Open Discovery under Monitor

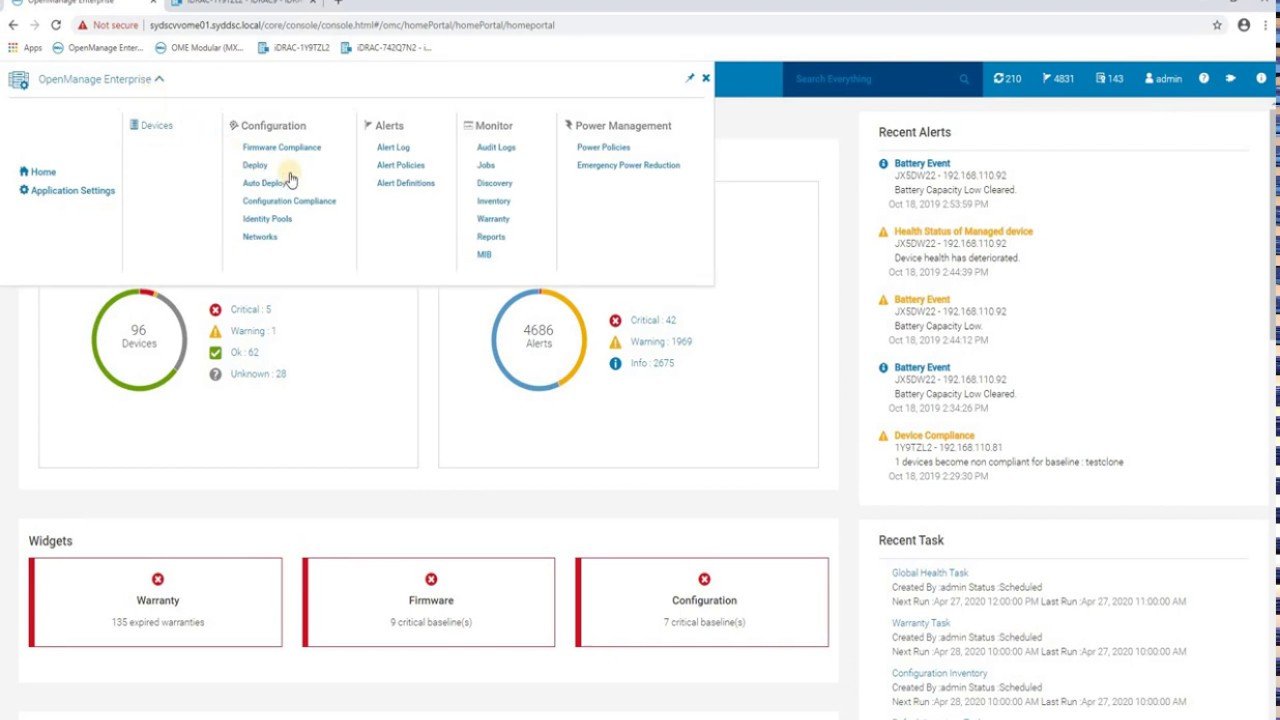click(x=494, y=183)
